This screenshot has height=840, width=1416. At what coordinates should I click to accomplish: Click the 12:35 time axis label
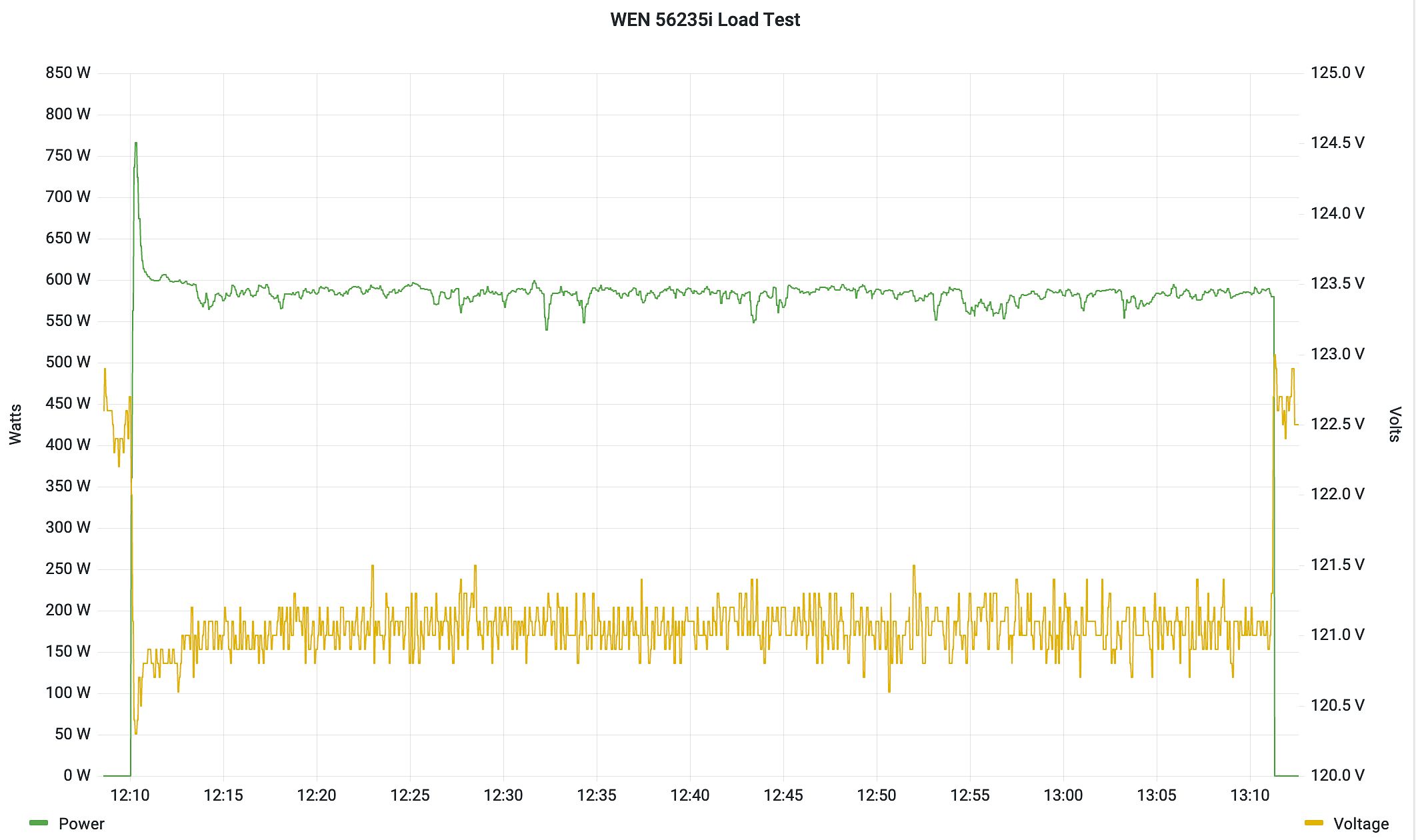(597, 795)
